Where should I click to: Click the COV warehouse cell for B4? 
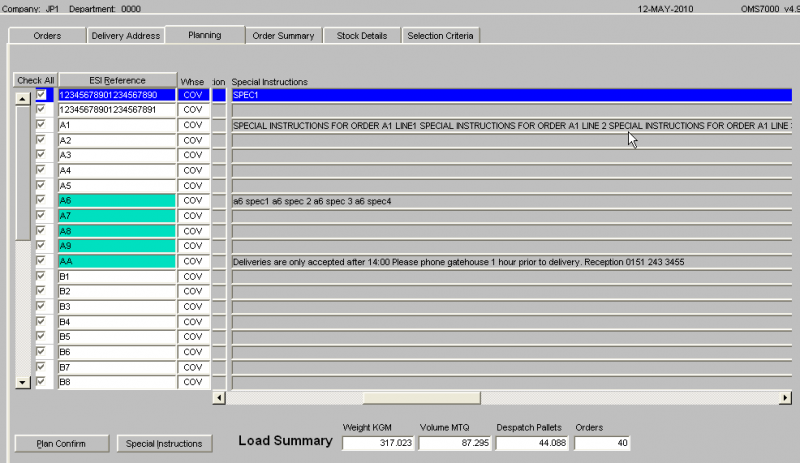click(193, 322)
